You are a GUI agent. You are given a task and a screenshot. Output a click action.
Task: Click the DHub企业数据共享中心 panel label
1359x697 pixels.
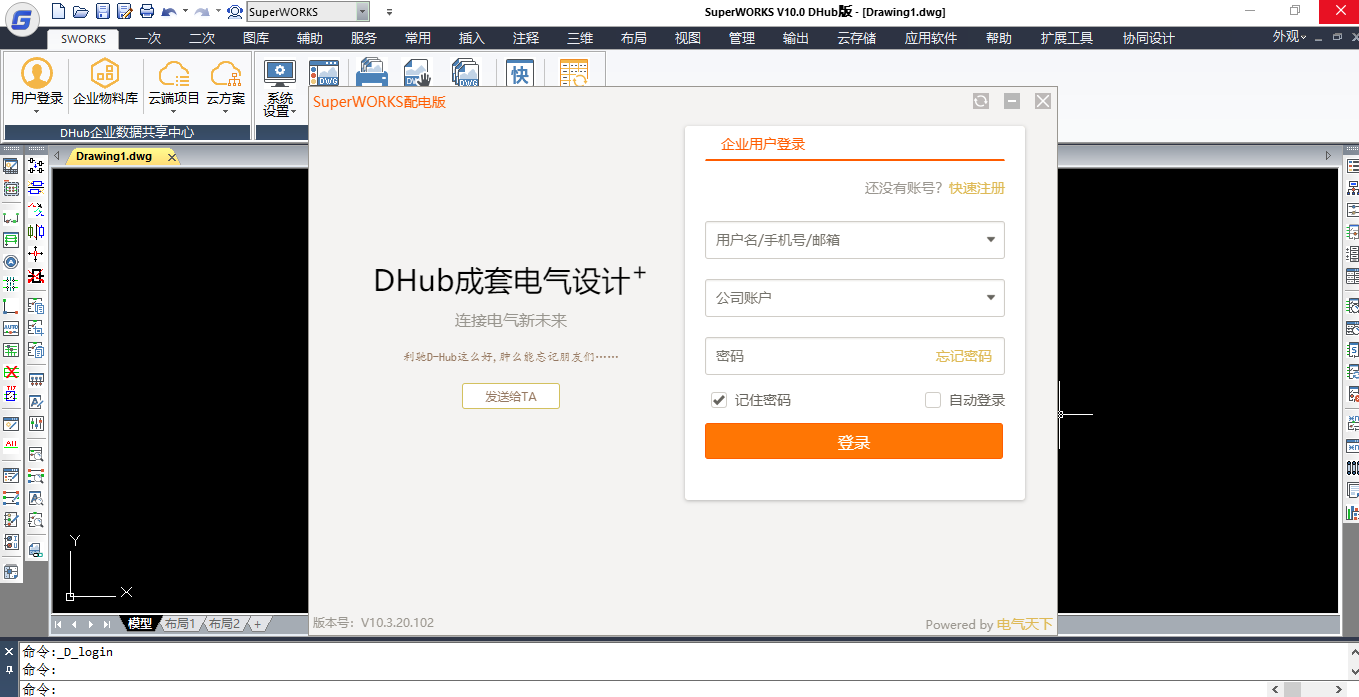tap(127, 132)
